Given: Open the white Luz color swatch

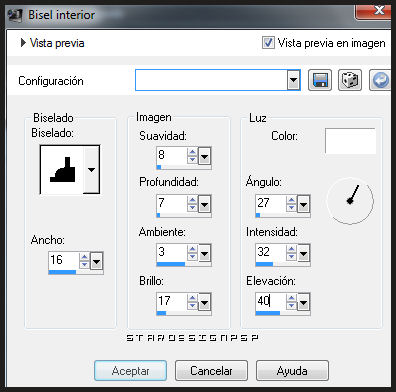Looking at the screenshot, I should click(x=350, y=141).
